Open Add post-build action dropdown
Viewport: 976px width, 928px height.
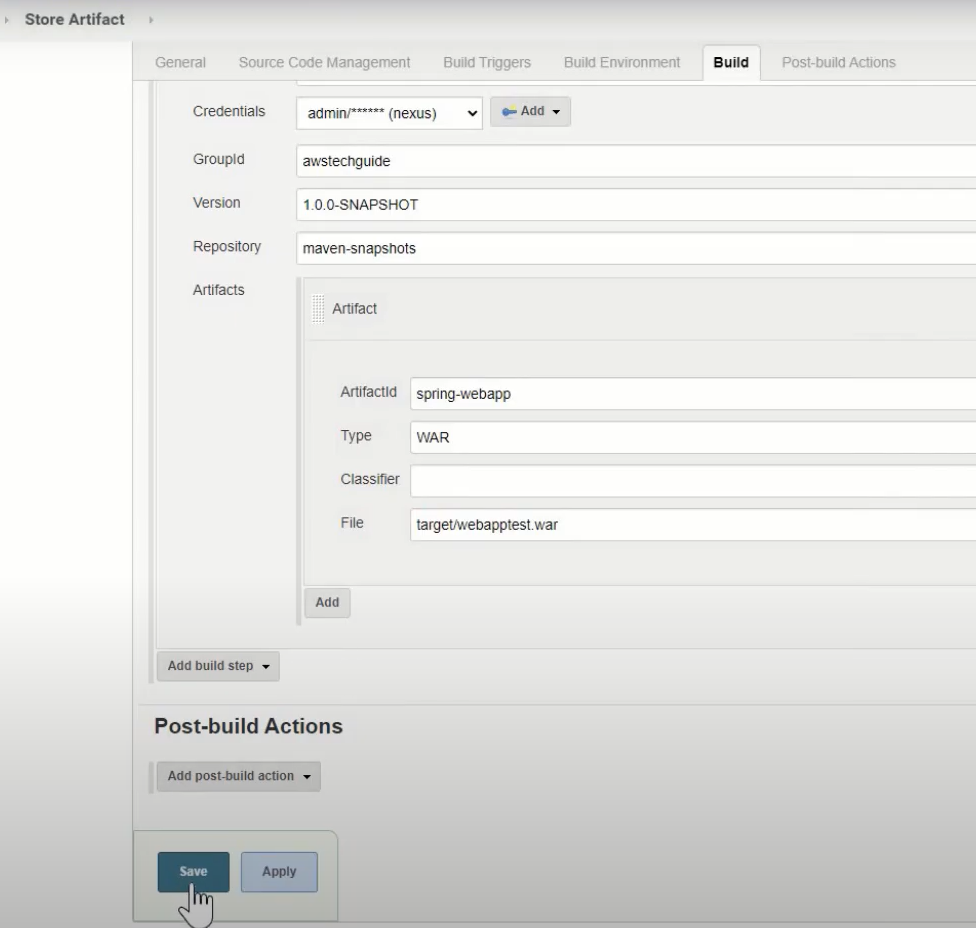click(238, 776)
